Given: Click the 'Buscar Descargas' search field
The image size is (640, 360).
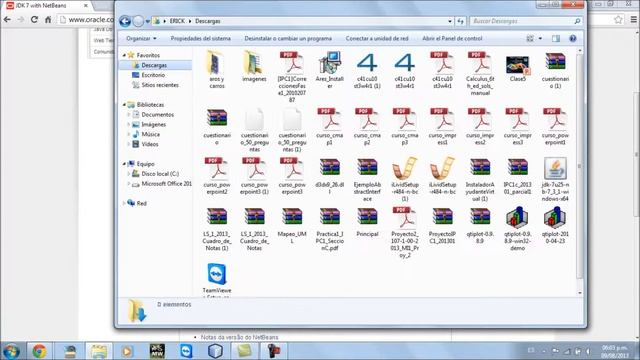Looking at the screenshot, I should pyautogui.click(x=526, y=21).
